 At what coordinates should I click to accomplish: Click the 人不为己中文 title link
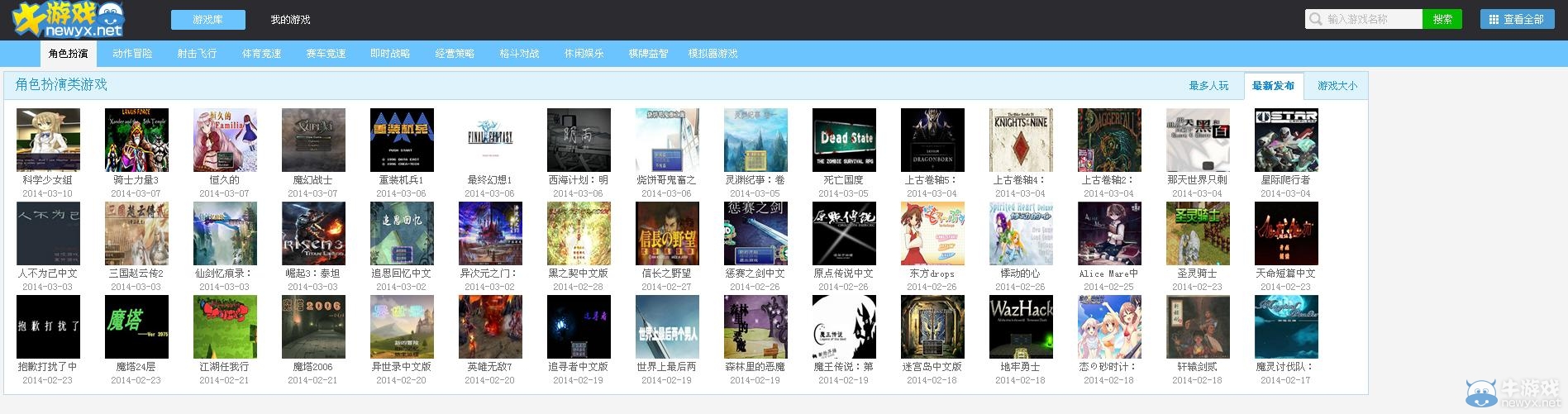click(x=48, y=273)
